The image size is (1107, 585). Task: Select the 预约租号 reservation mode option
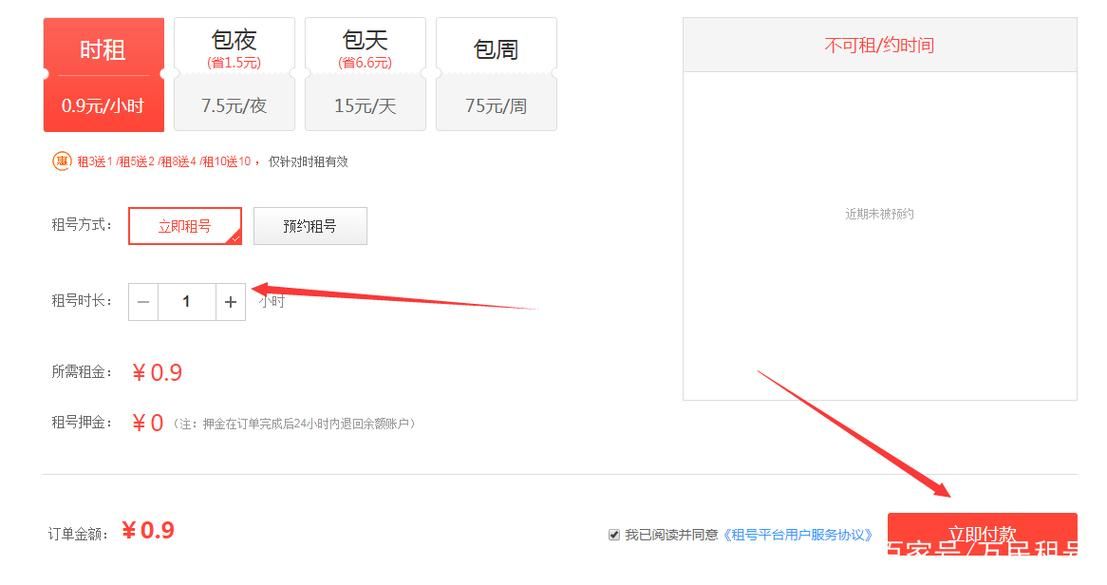click(310, 226)
